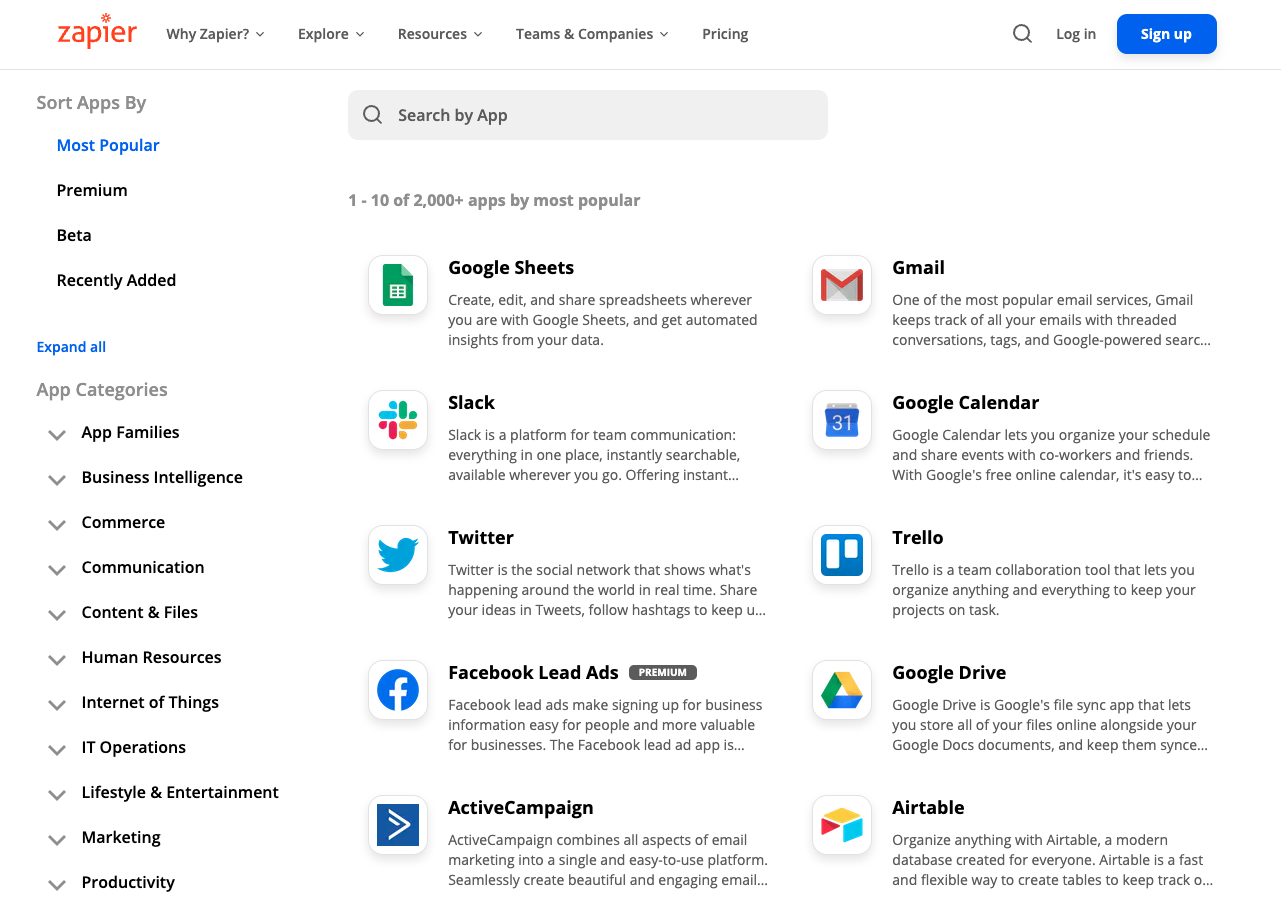Select the Human Resources category label
This screenshot has width=1281, height=913.
coord(151,657)
